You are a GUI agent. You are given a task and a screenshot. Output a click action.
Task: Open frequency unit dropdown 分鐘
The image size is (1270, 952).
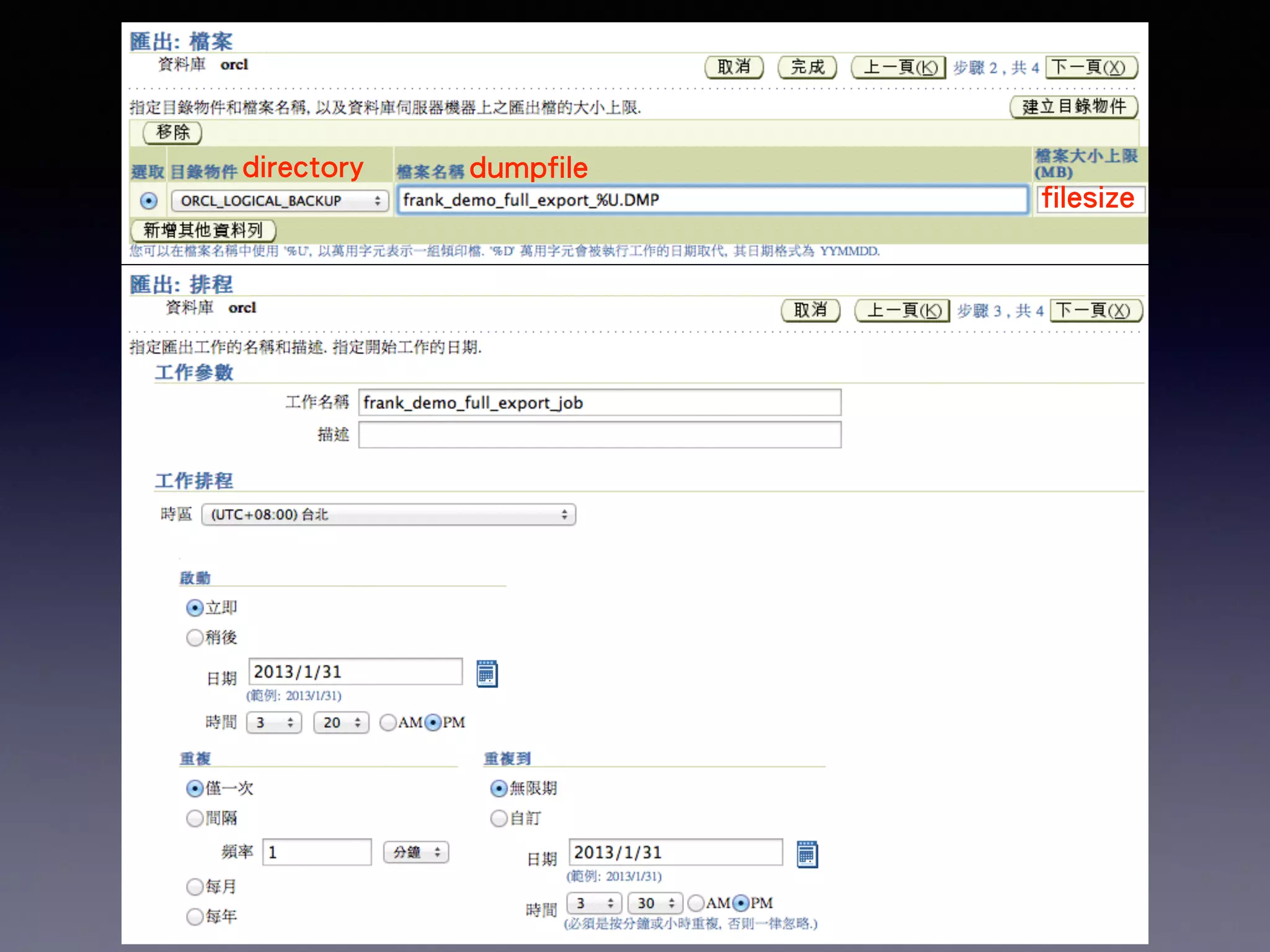pyautogui.click(x=416, y=852)
